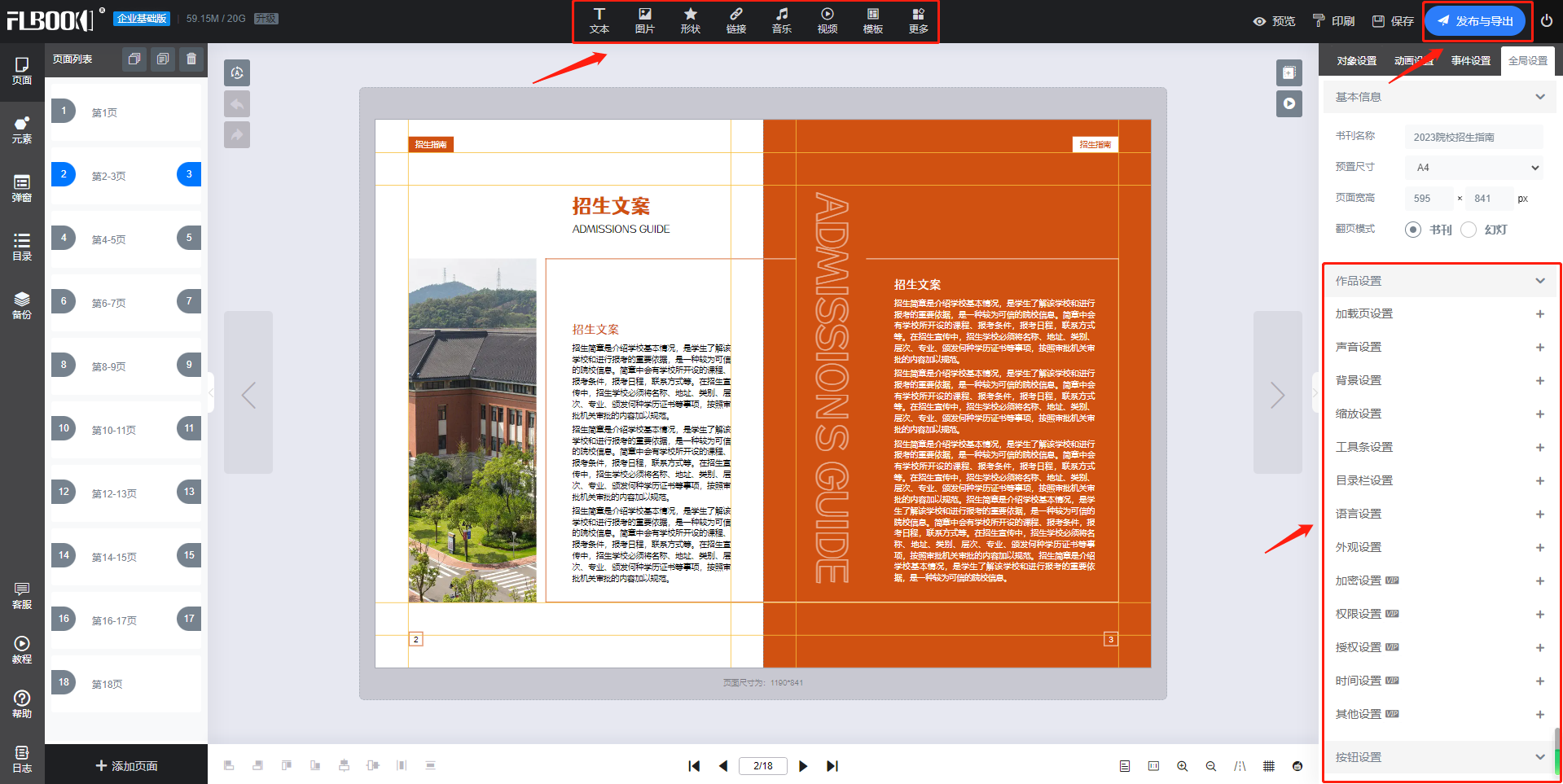This screenshot has height=784, width=1563.
Task: Click the play preview icon beside canvas
Action: click(x=1289, y=104)
